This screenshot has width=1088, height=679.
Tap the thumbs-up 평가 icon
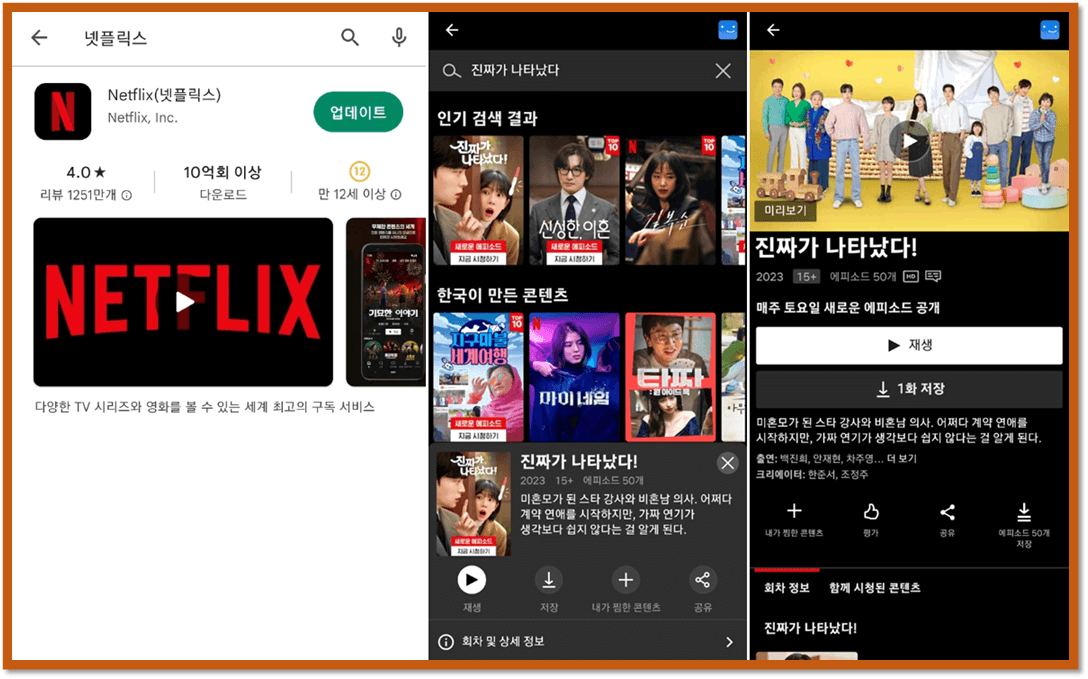click(x=871, y=512)
